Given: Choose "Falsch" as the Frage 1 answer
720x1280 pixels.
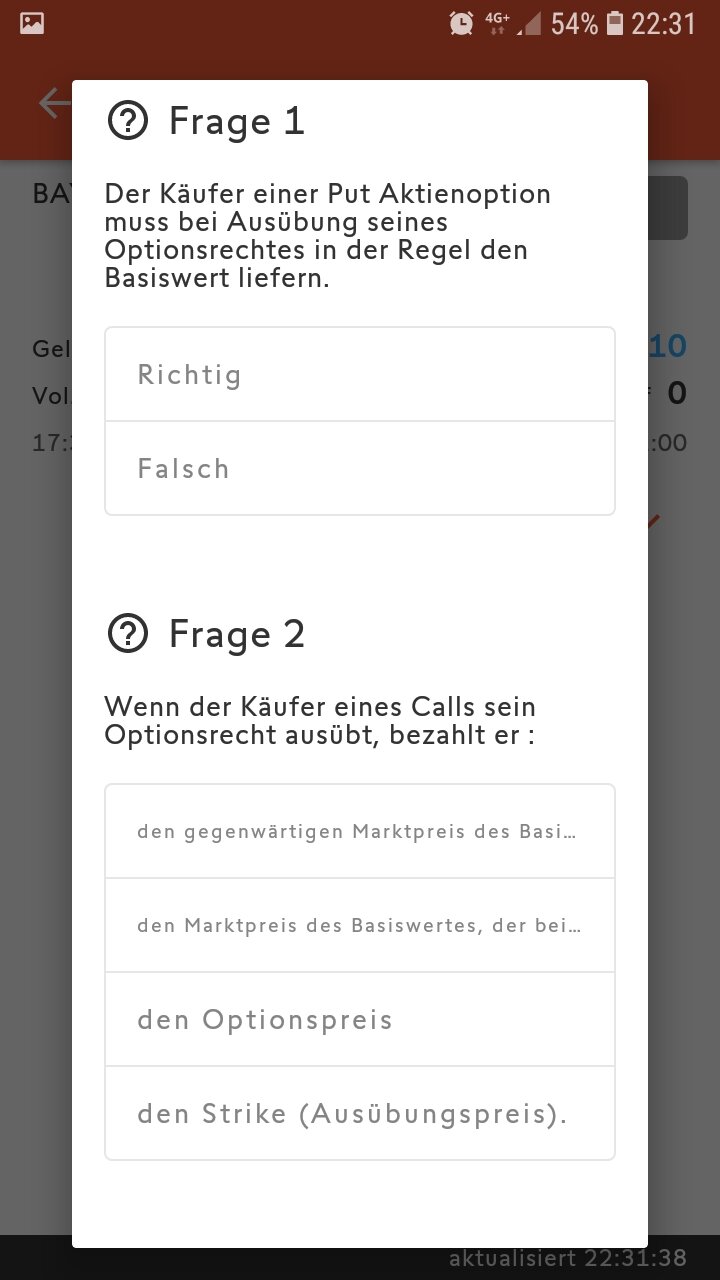Looking at the screenshot, I should [360, 469].
